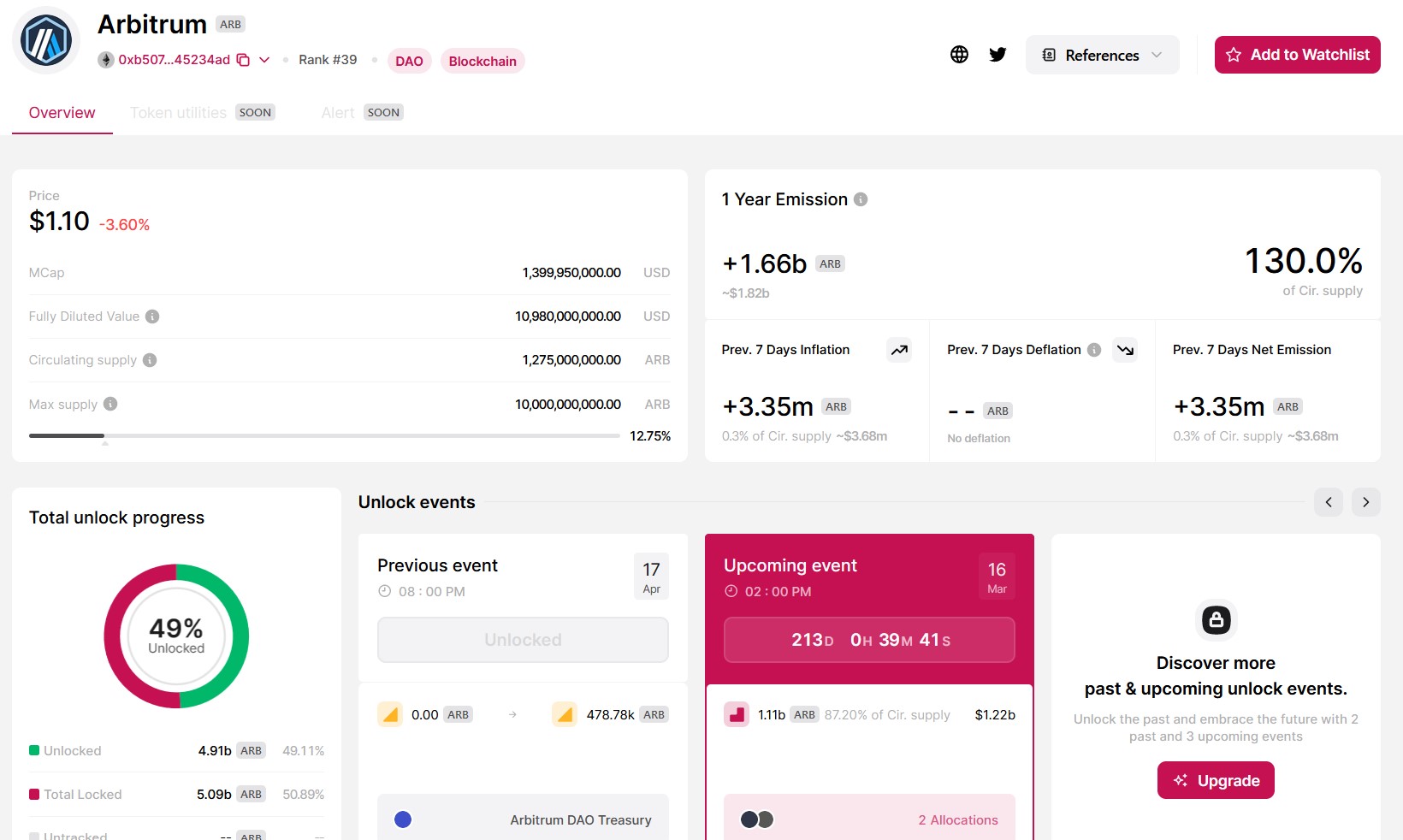Viewport: 1403px width, 840px height.
Task: Click the Prev. 7 Days Deflation info icon
Action: tap(1094, 350)
